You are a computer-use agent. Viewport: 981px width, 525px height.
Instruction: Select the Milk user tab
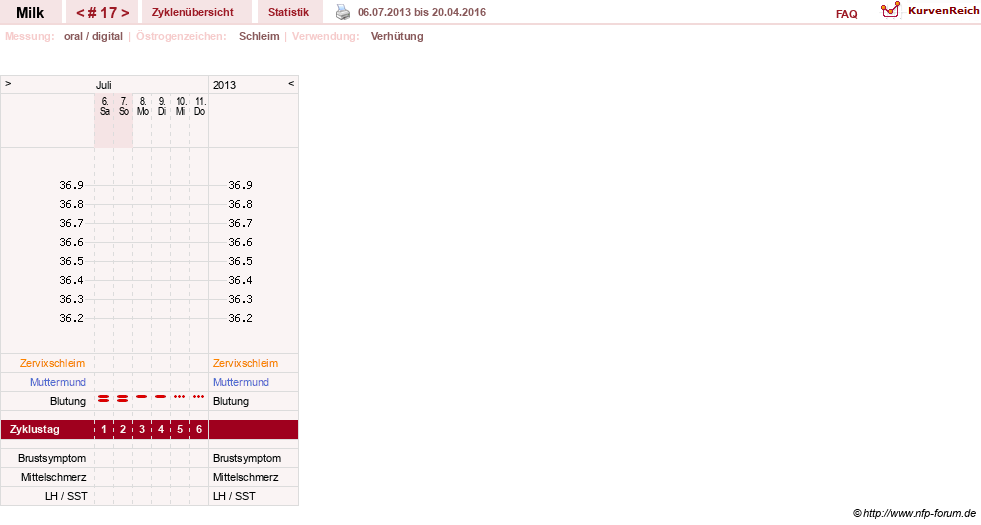pyautogui.click(x=30, y=12)
